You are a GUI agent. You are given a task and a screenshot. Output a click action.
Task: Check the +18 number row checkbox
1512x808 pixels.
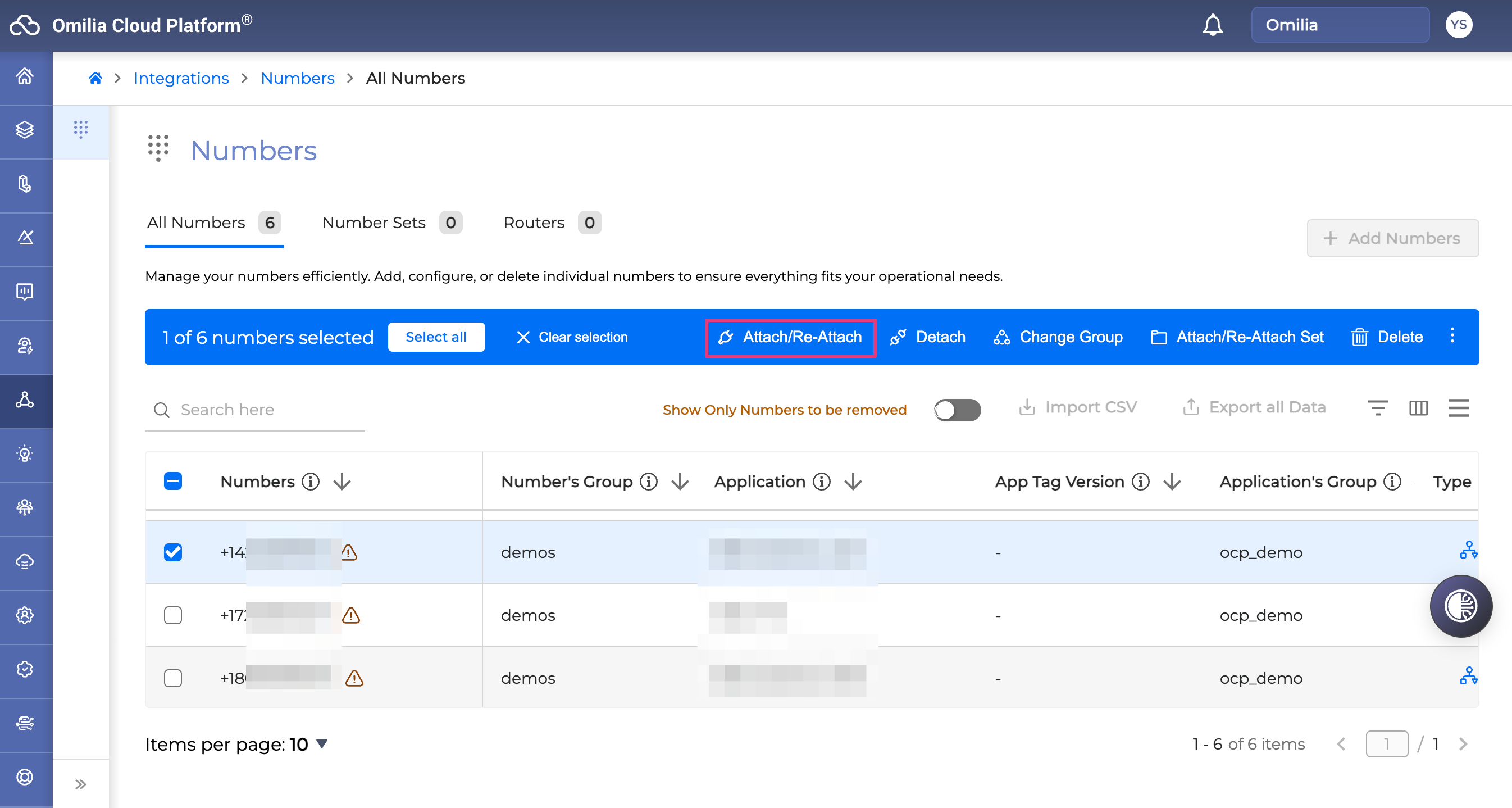172,678
